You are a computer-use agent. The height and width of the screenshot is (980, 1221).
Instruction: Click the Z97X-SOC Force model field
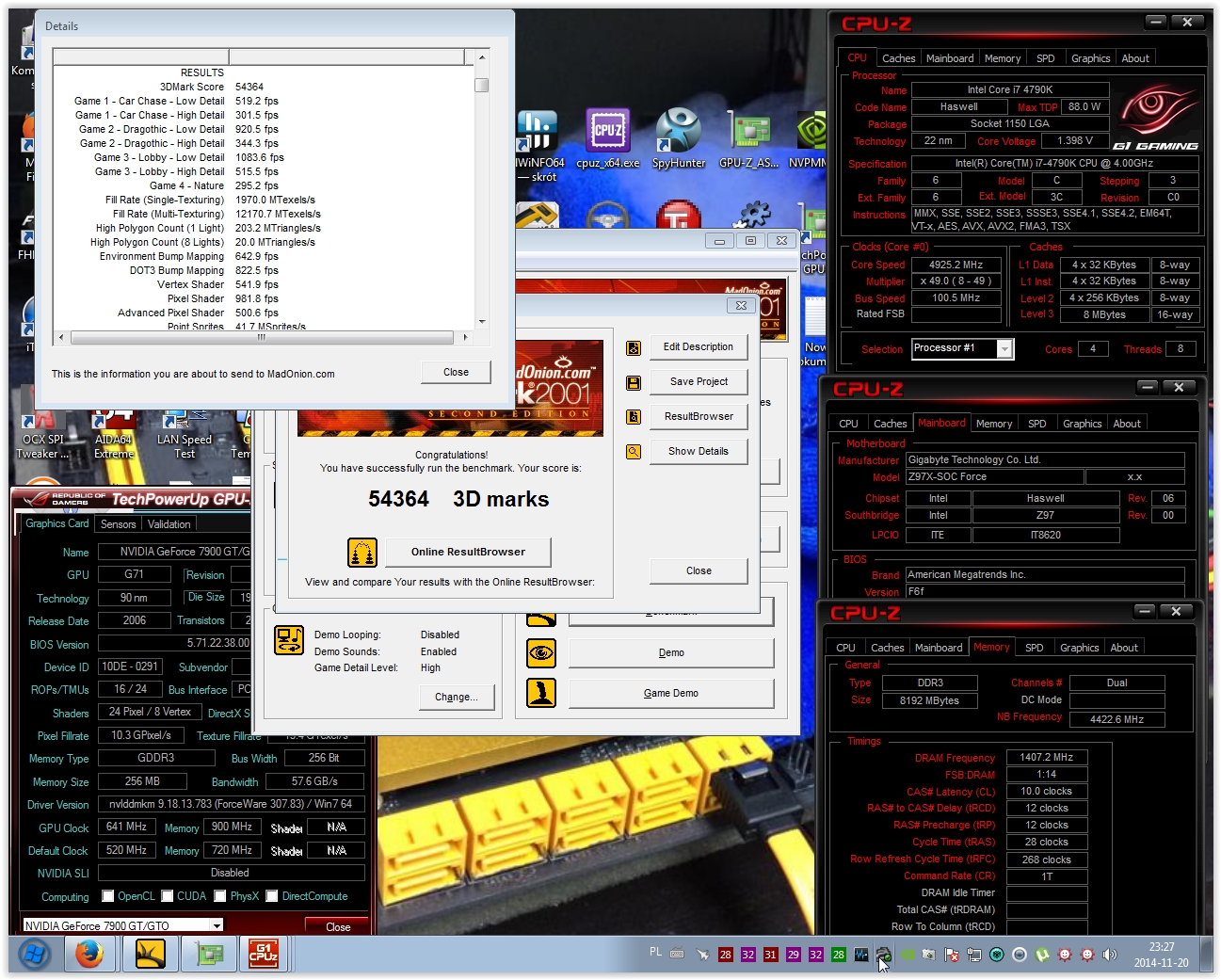pos(993,477)
